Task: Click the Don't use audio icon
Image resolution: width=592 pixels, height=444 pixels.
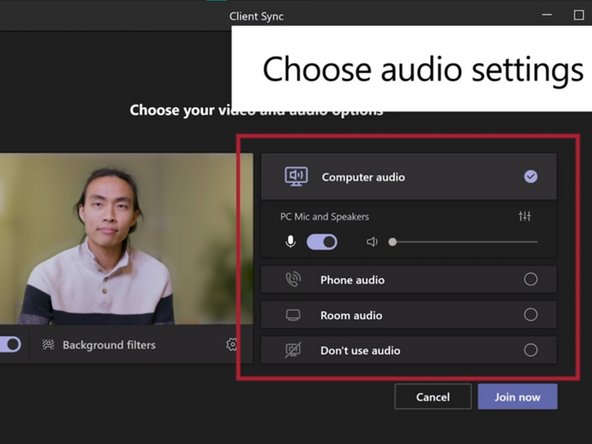Action: click(293, 350)
